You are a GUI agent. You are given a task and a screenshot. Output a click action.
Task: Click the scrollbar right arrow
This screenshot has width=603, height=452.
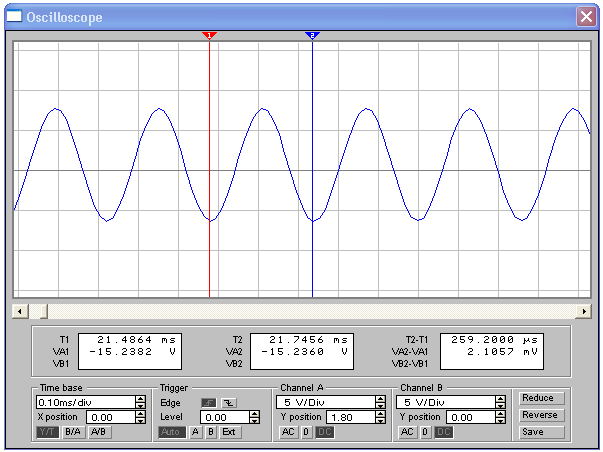point(583,311)
